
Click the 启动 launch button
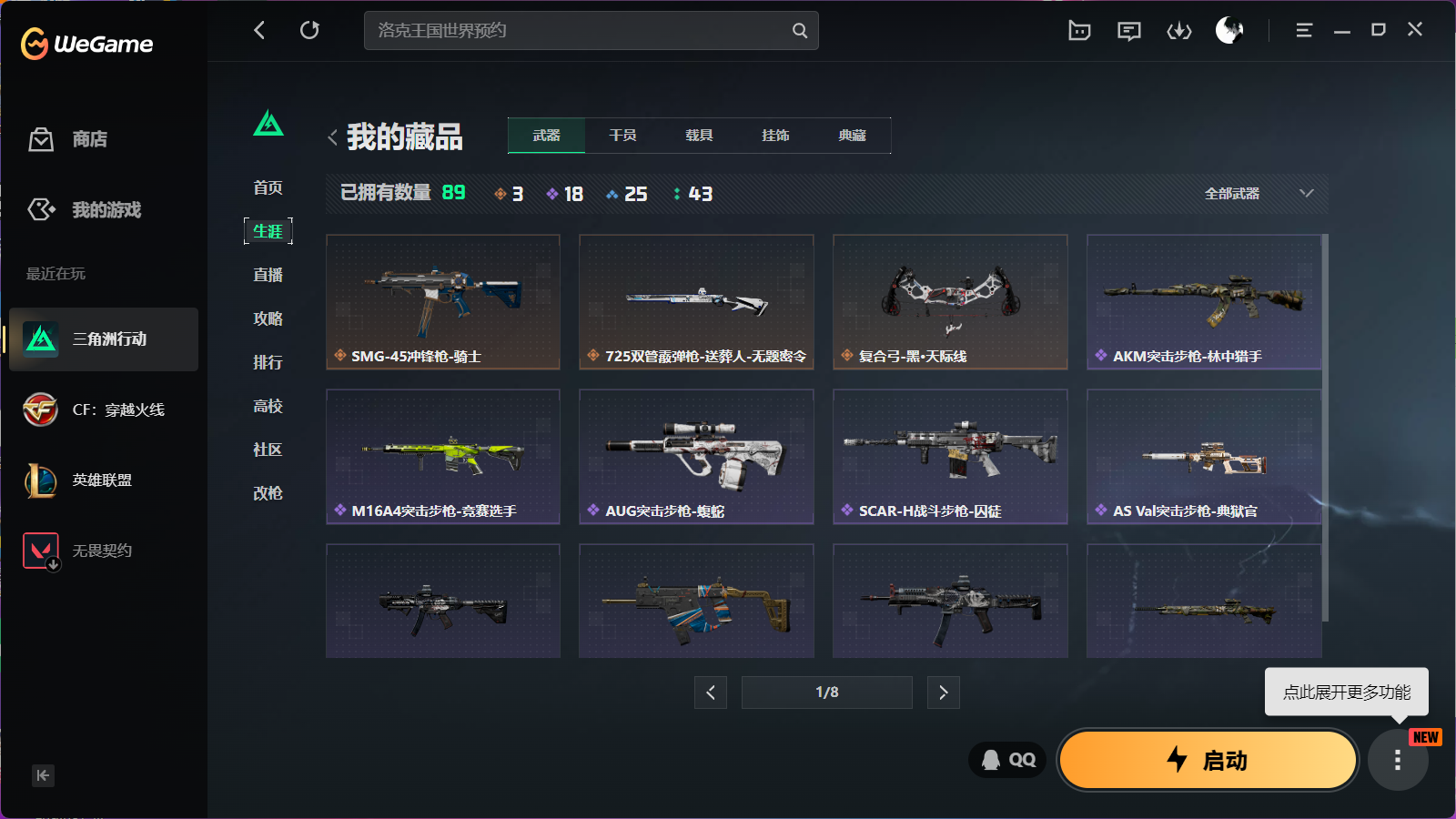[x=1208, y=760]
